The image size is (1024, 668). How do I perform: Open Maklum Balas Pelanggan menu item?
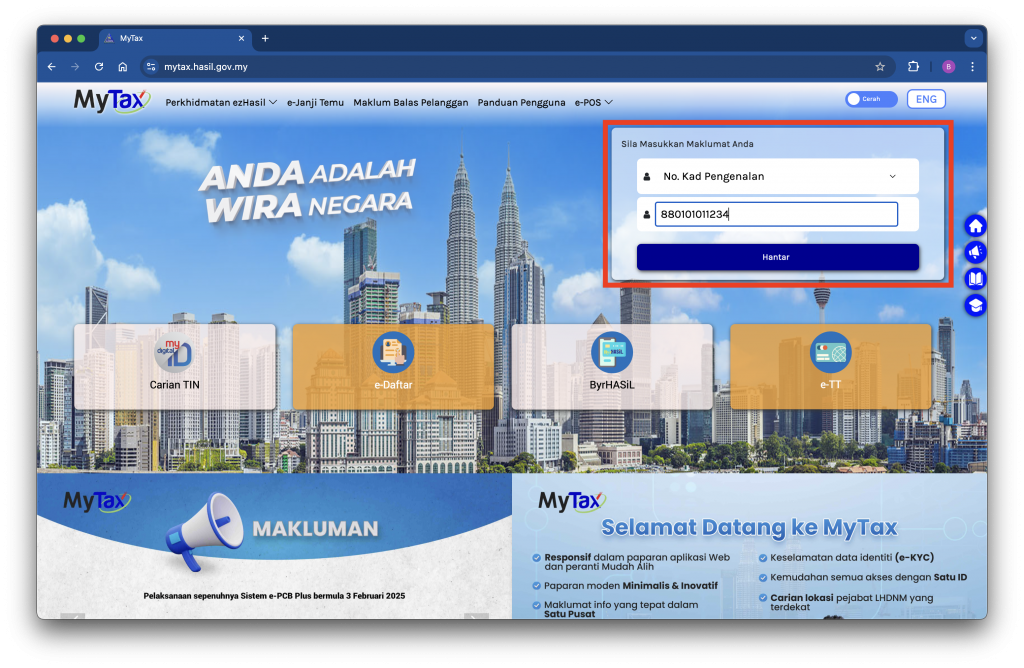tap(410, 102)
